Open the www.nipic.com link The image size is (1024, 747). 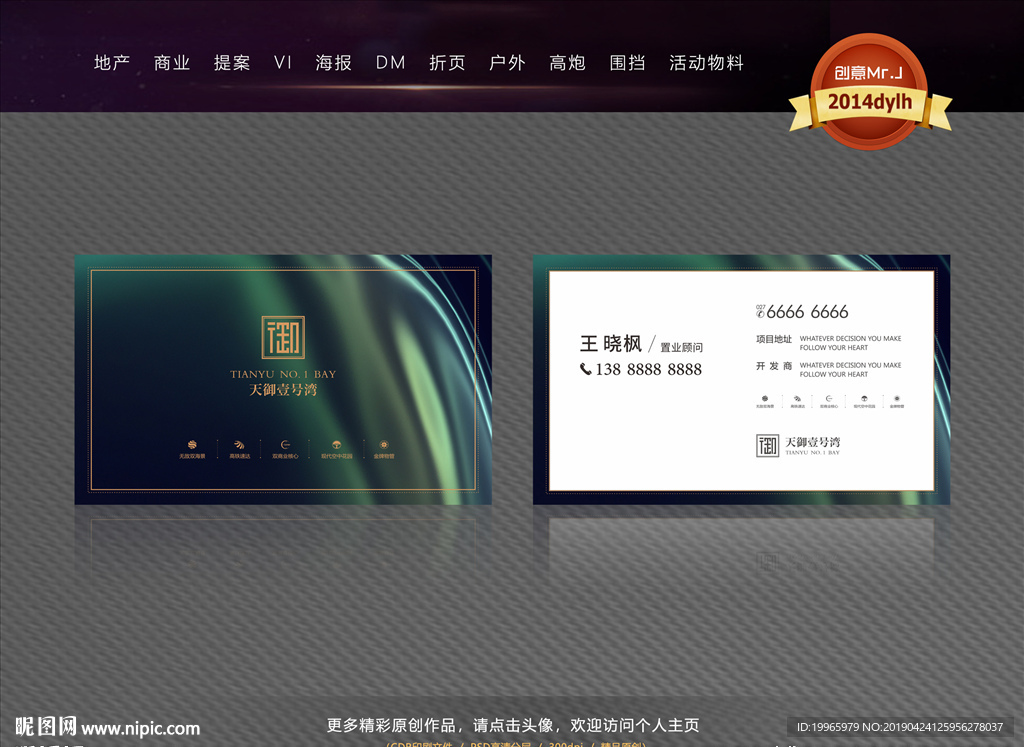[141, 729]
